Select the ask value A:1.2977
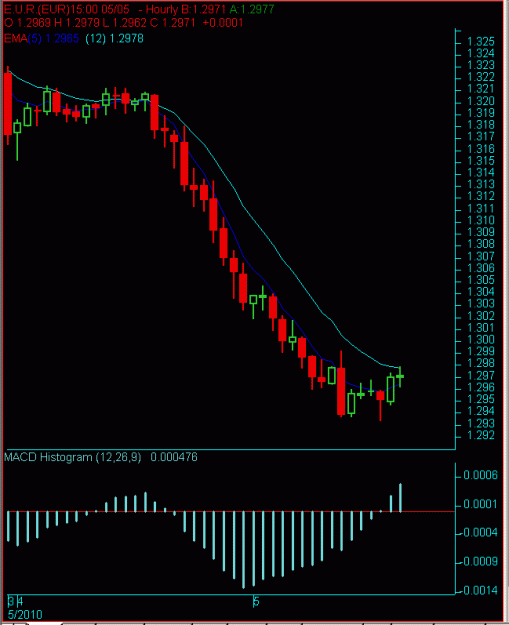Screen dimensions: 509x625 point(252,9)
